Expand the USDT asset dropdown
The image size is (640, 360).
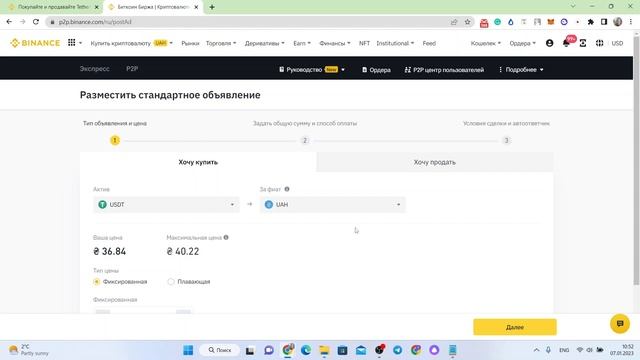coord(166,204)
